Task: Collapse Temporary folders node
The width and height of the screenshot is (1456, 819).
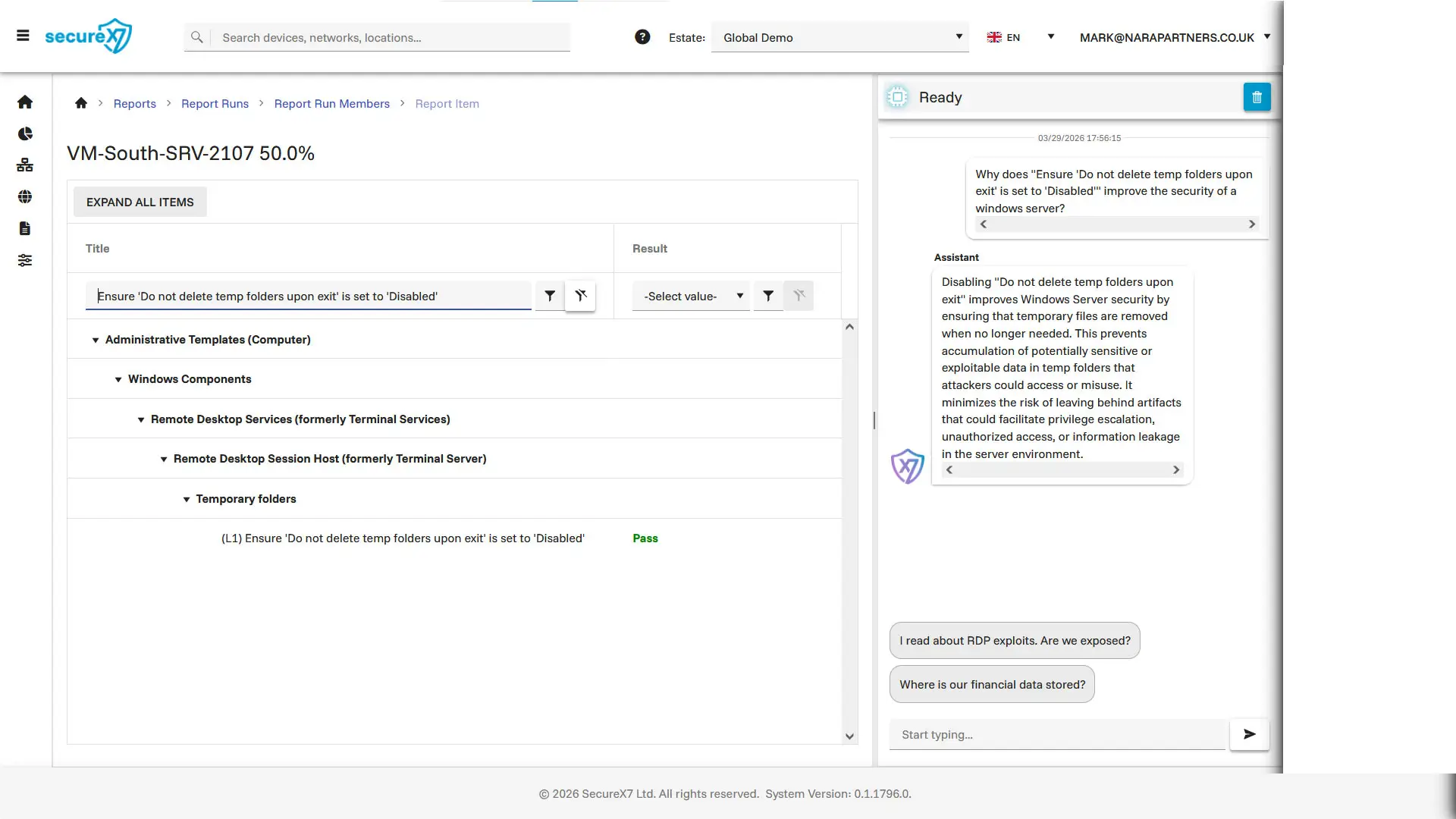Action: [x=187, y=500]
